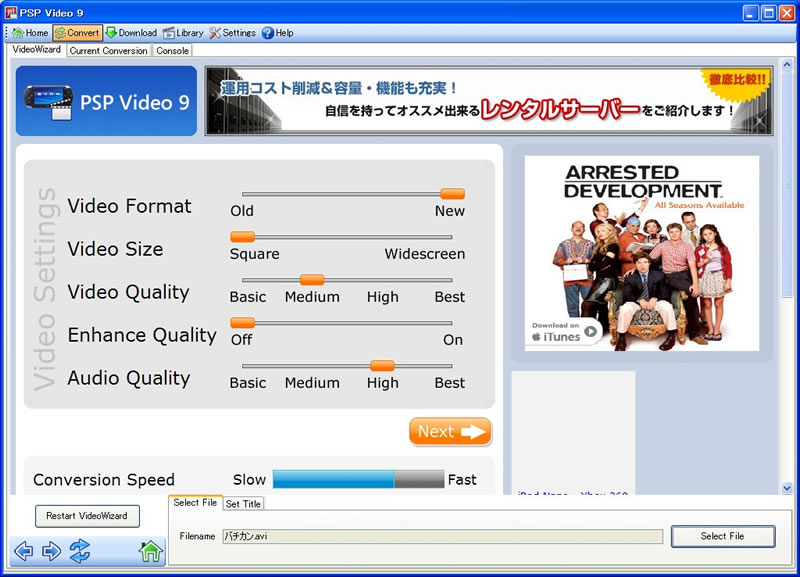
Task: Switch to the Current Conversion tab
Action: (x=109, y=50)
